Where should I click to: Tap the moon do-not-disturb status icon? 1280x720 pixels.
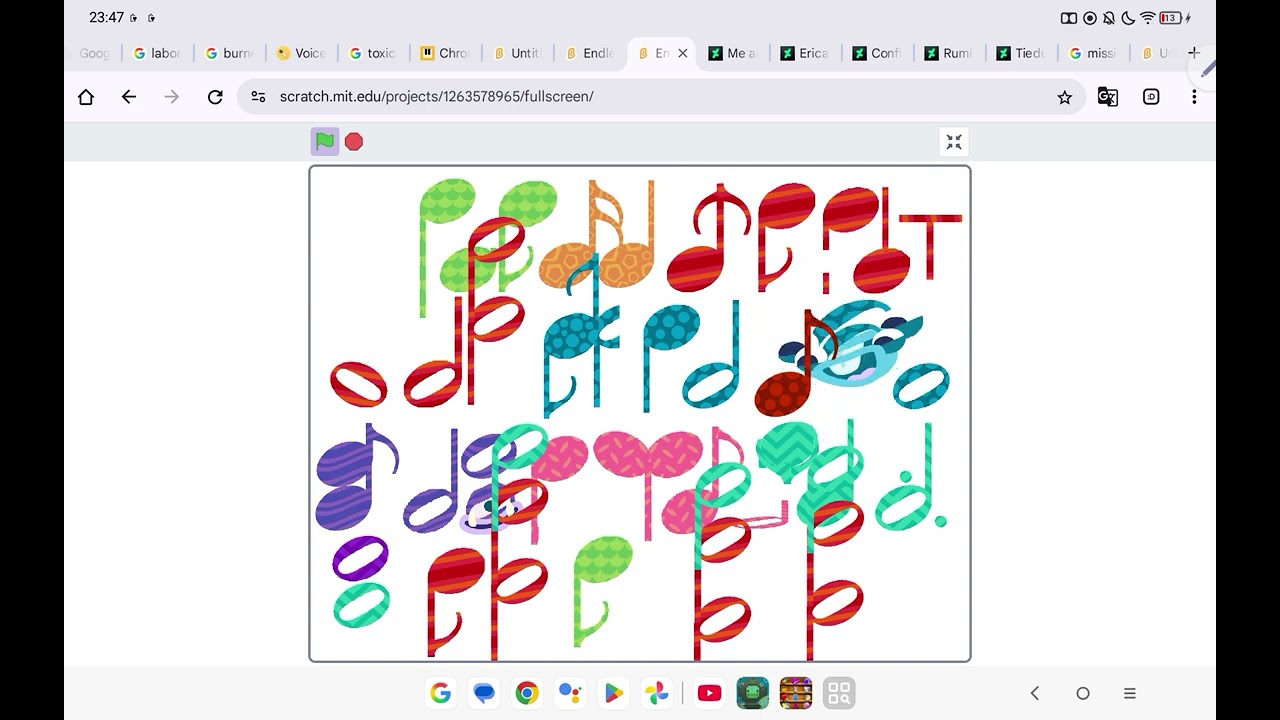point(1128,18)
